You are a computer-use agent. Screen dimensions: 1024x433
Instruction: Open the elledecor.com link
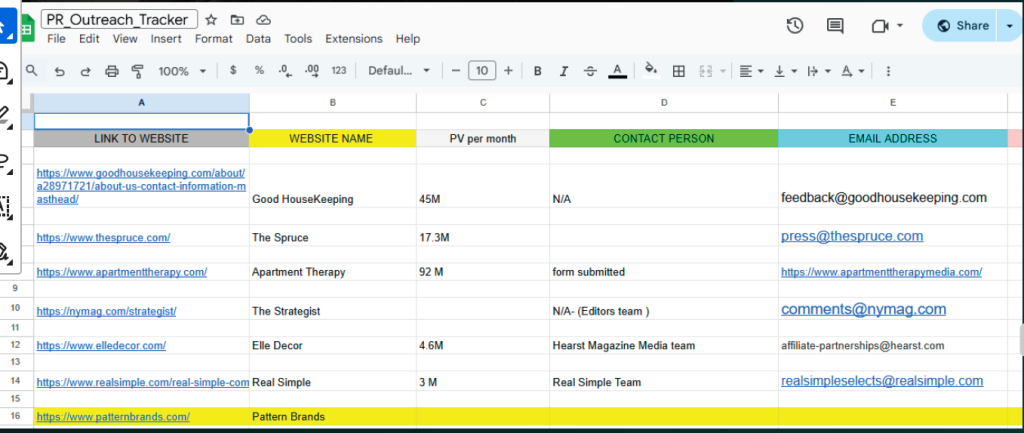tap(101, 345)
